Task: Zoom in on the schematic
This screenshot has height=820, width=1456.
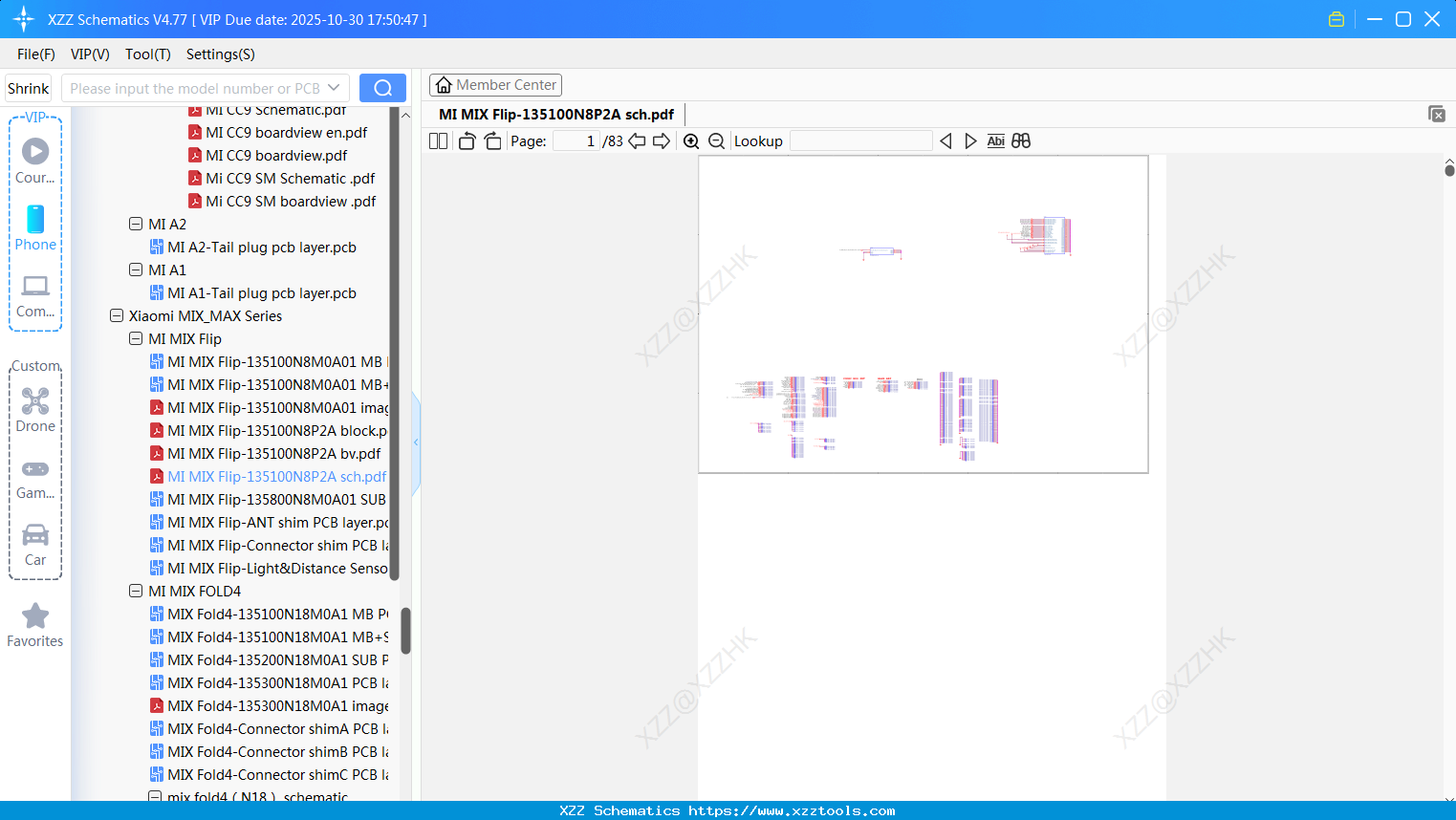Action: click(691, 141)
